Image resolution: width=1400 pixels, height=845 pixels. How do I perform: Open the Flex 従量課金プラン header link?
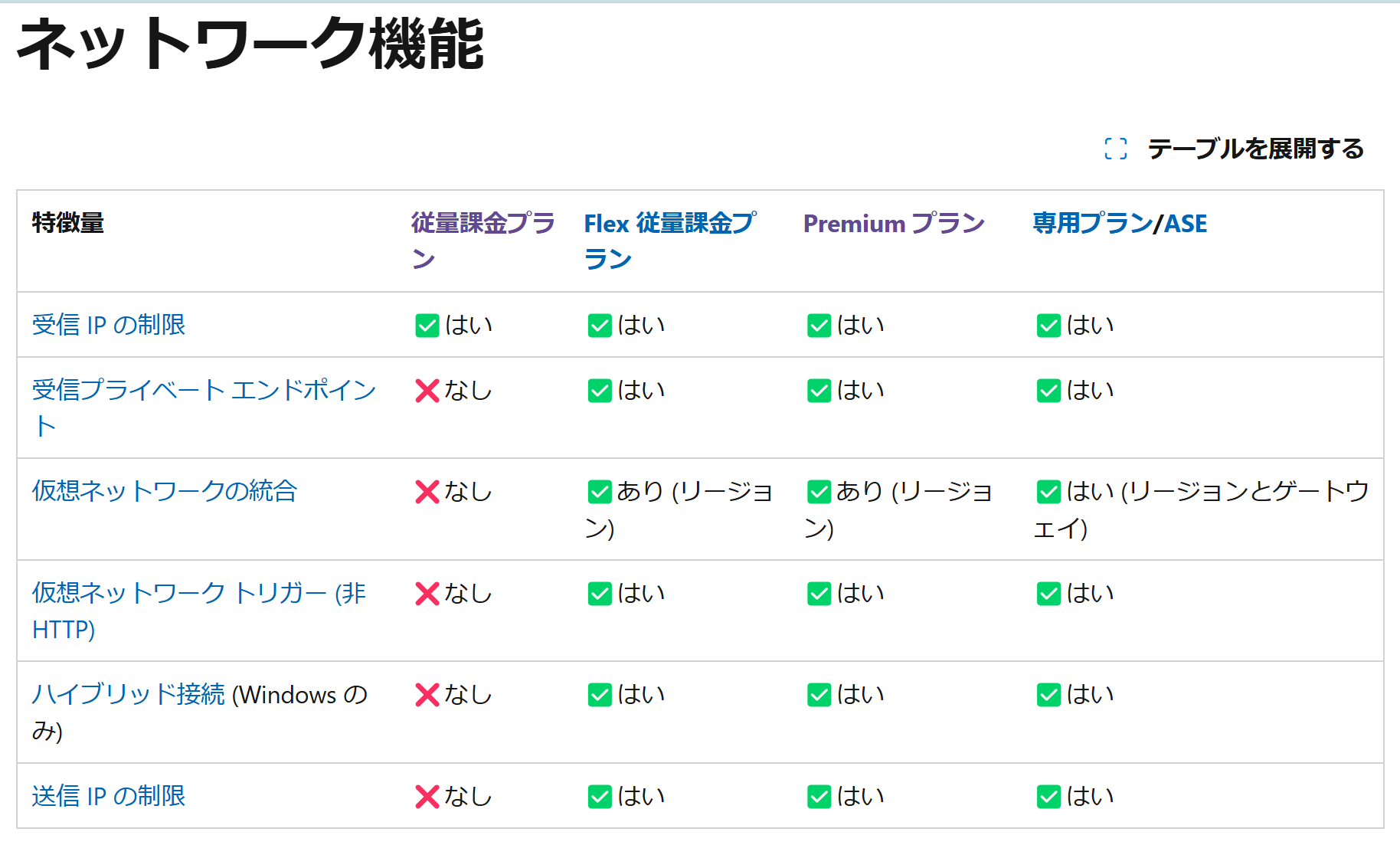669,224
